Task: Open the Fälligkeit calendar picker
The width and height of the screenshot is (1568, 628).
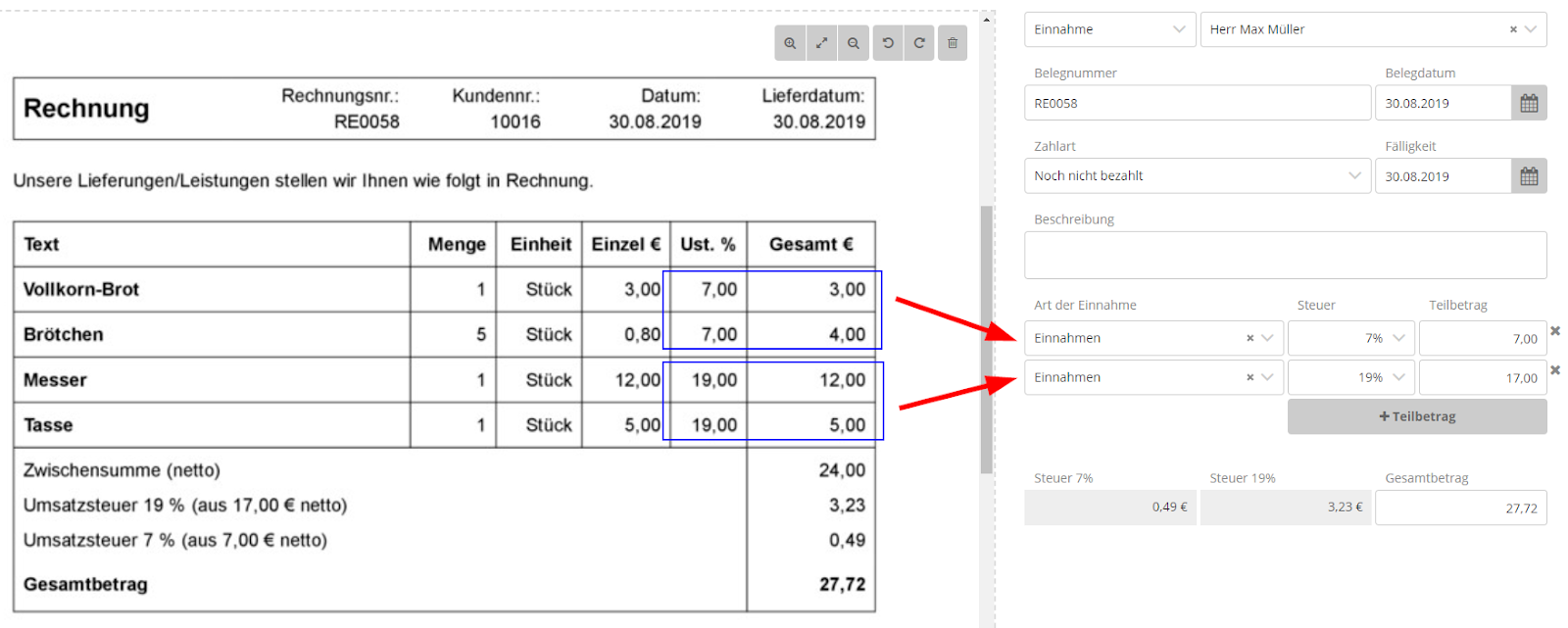Action: coord(1529,176)
